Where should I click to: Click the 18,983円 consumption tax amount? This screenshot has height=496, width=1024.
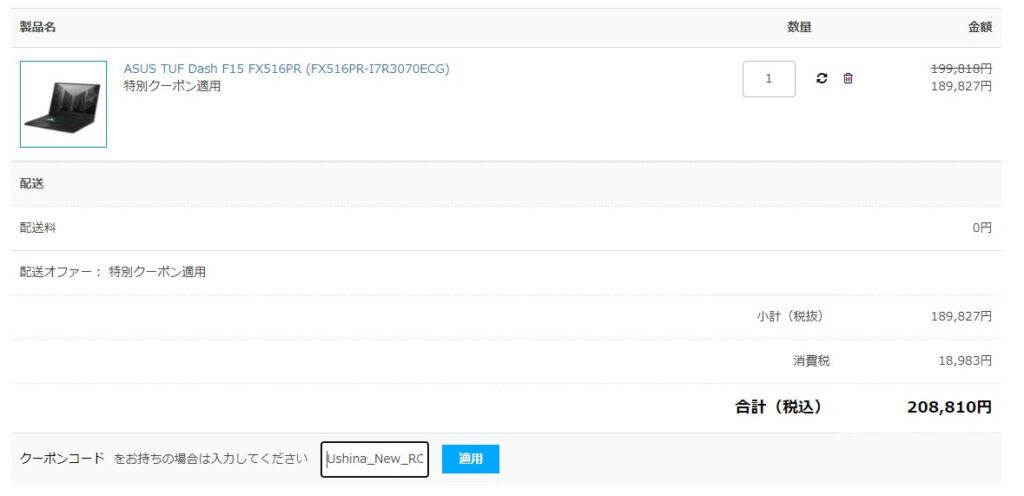point(964,361)
